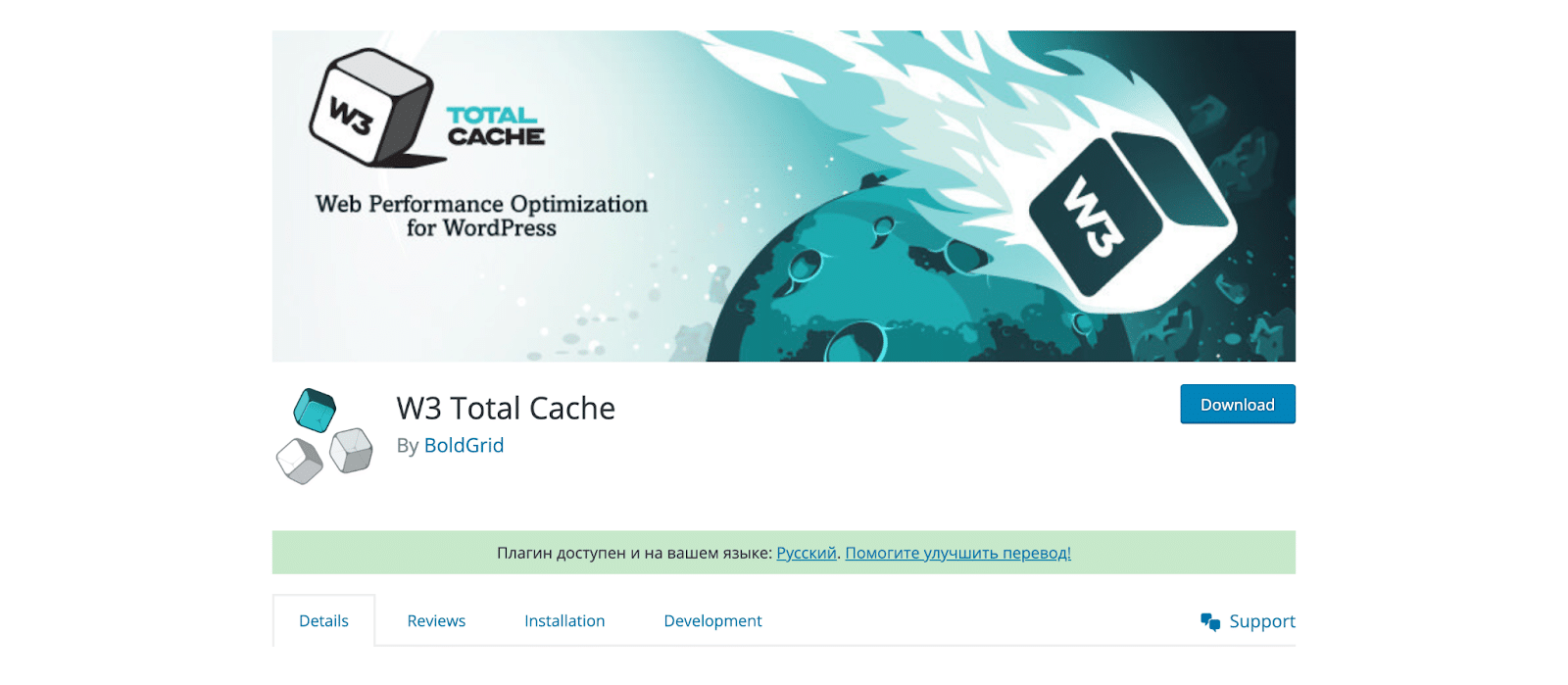This screenshot has width=1568, height=685.
Task: Click the TOTAL CACHE logo text
Action: point(495,126)
